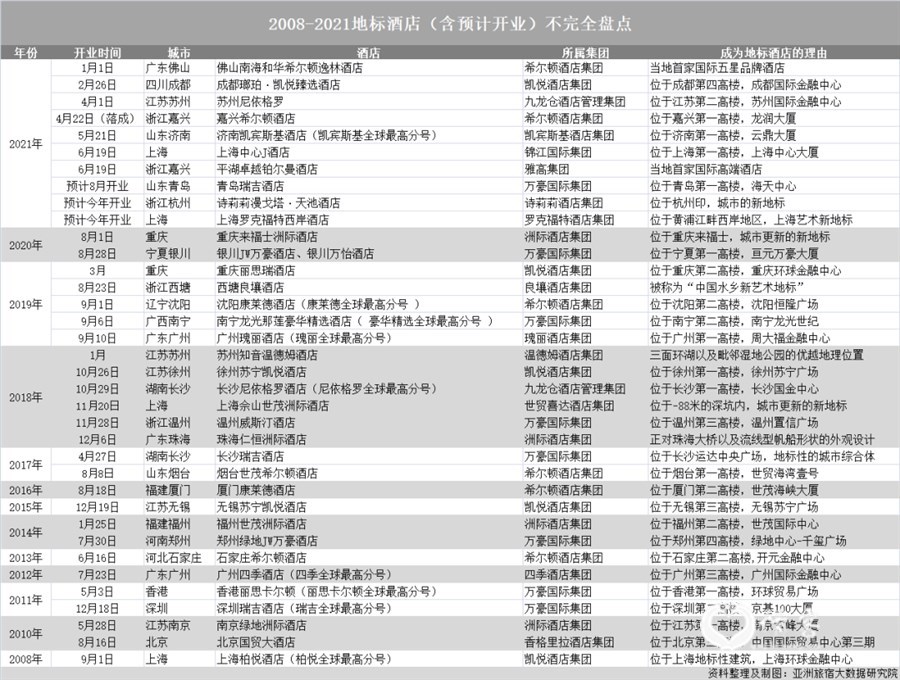The width and height of the screenshot is (900, 680).
Task: Click hotel cell '重庆丽思瑞酒店'
Action: click(x=256, y=270)
